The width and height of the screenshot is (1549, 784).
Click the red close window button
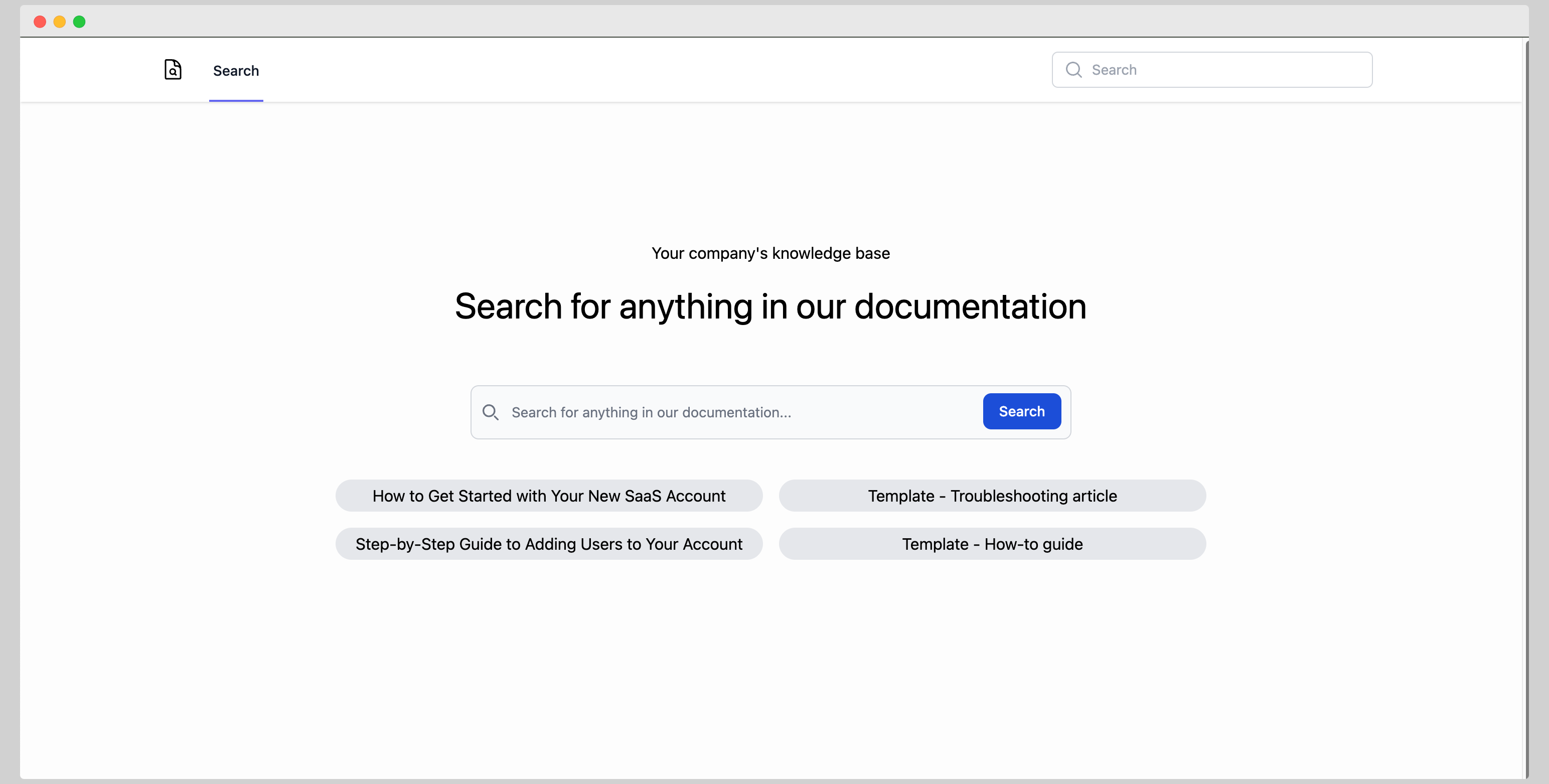(40, 22)
